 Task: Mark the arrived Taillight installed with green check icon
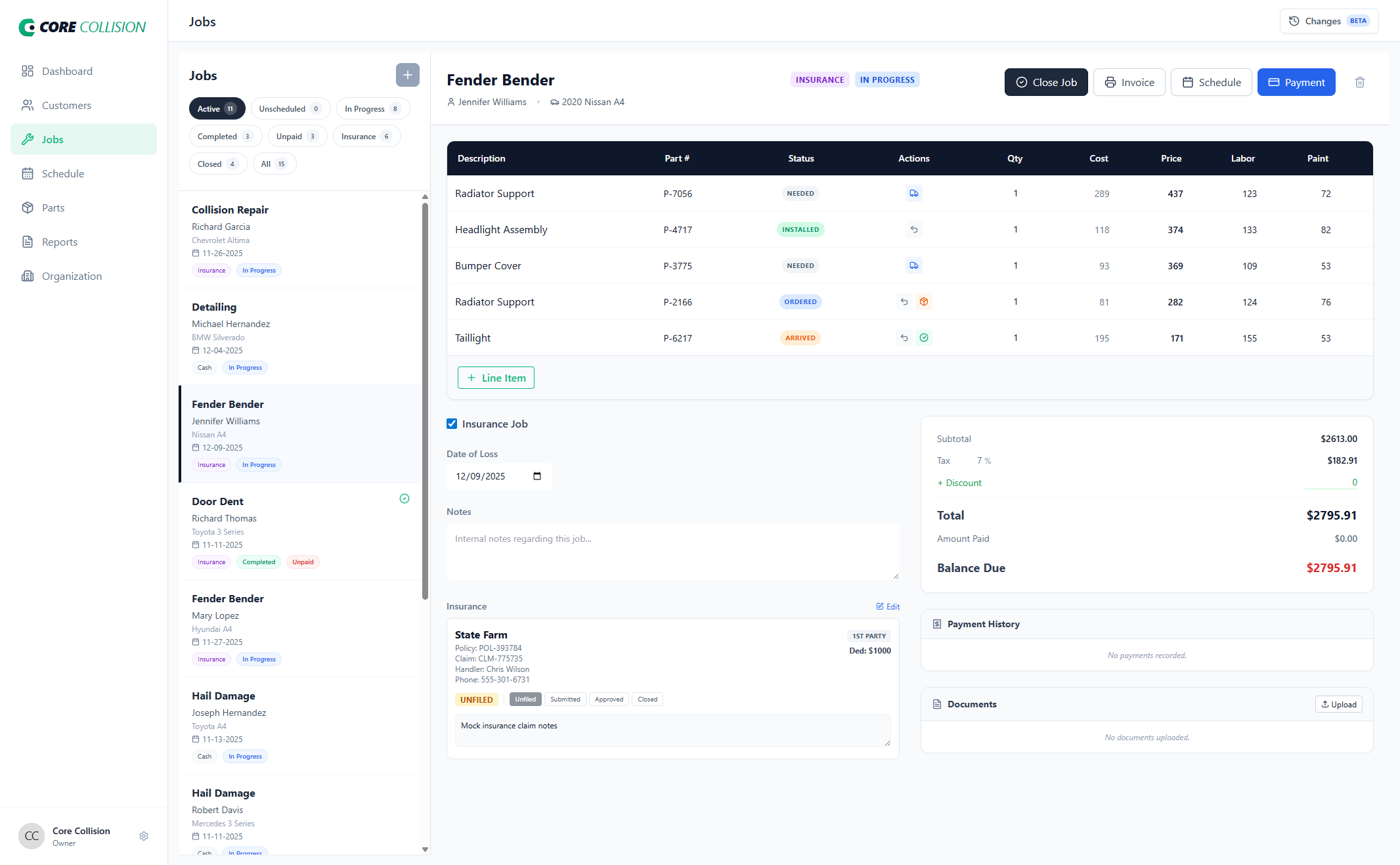(x=924, y=338)
